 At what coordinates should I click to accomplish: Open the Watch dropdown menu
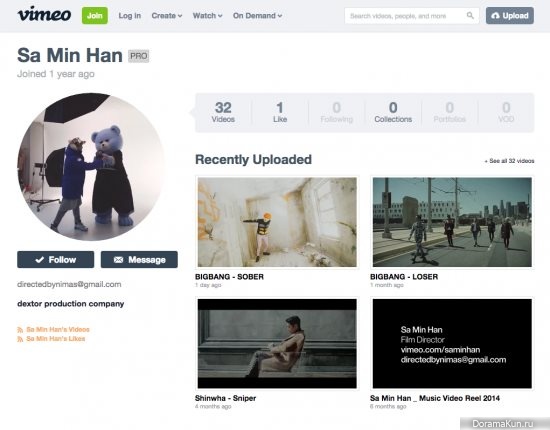(x=207, y=16)
